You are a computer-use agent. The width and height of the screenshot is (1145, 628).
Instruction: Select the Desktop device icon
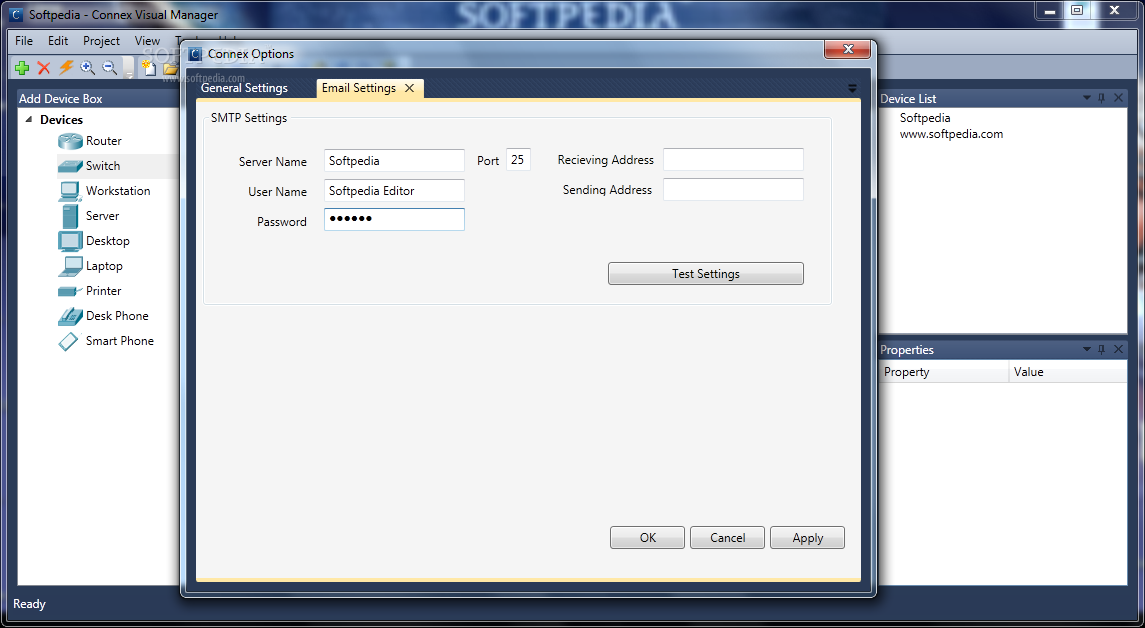[x=70, y=241]
